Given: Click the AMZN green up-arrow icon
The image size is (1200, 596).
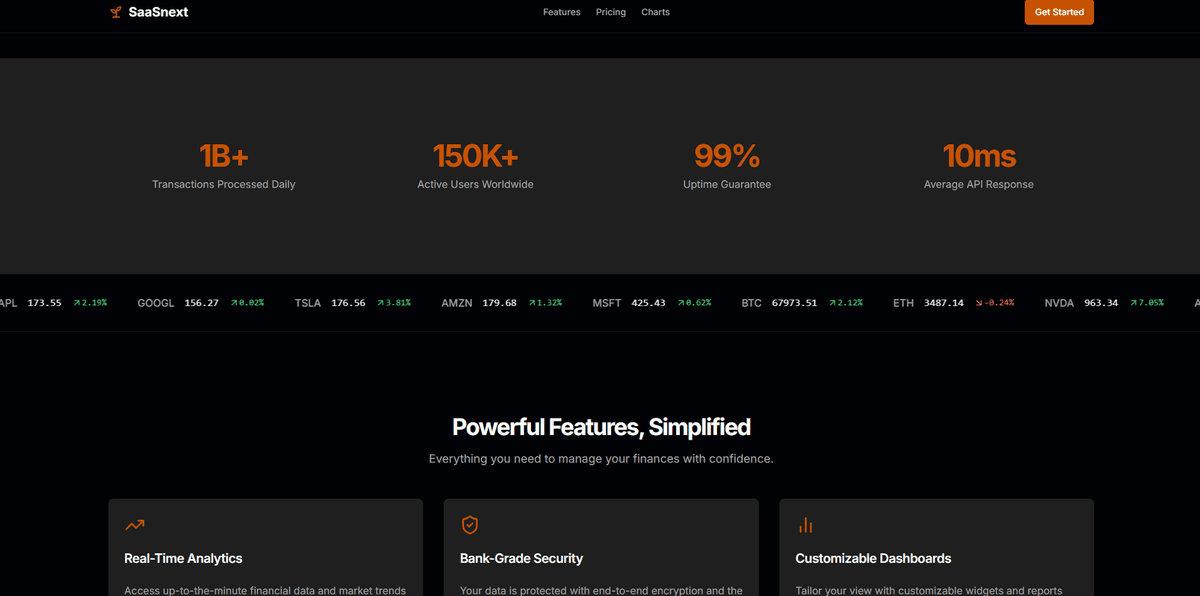Looking at the screenshot, I should pyautogui.click(x=532, y=302).
